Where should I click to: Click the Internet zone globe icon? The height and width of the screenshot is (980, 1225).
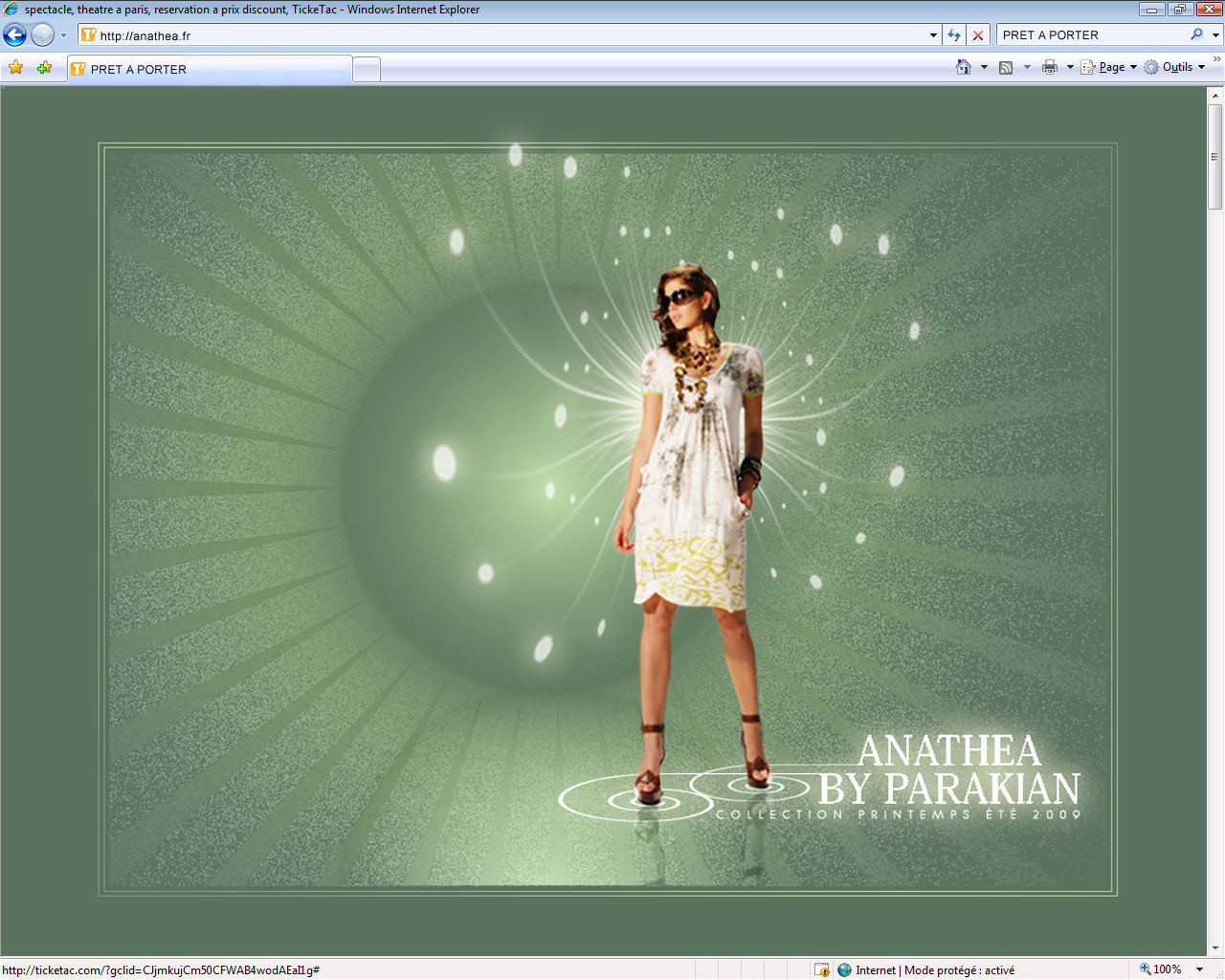tap(844, 969)
